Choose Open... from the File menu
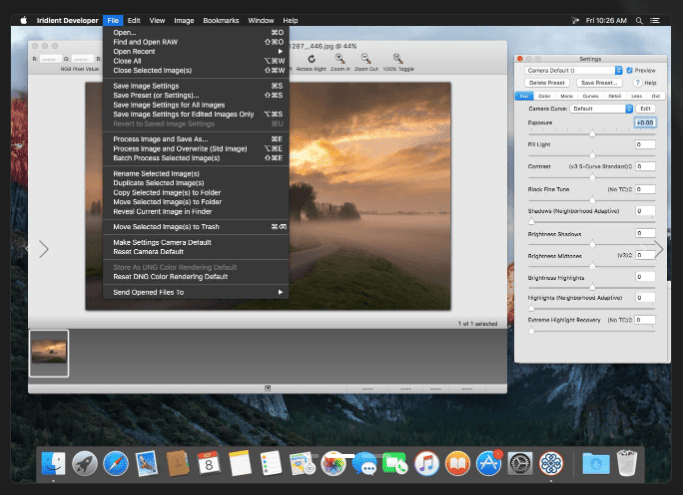Image resolution: width=683 pixels, height=495 pixels. (x=196, y=32)
